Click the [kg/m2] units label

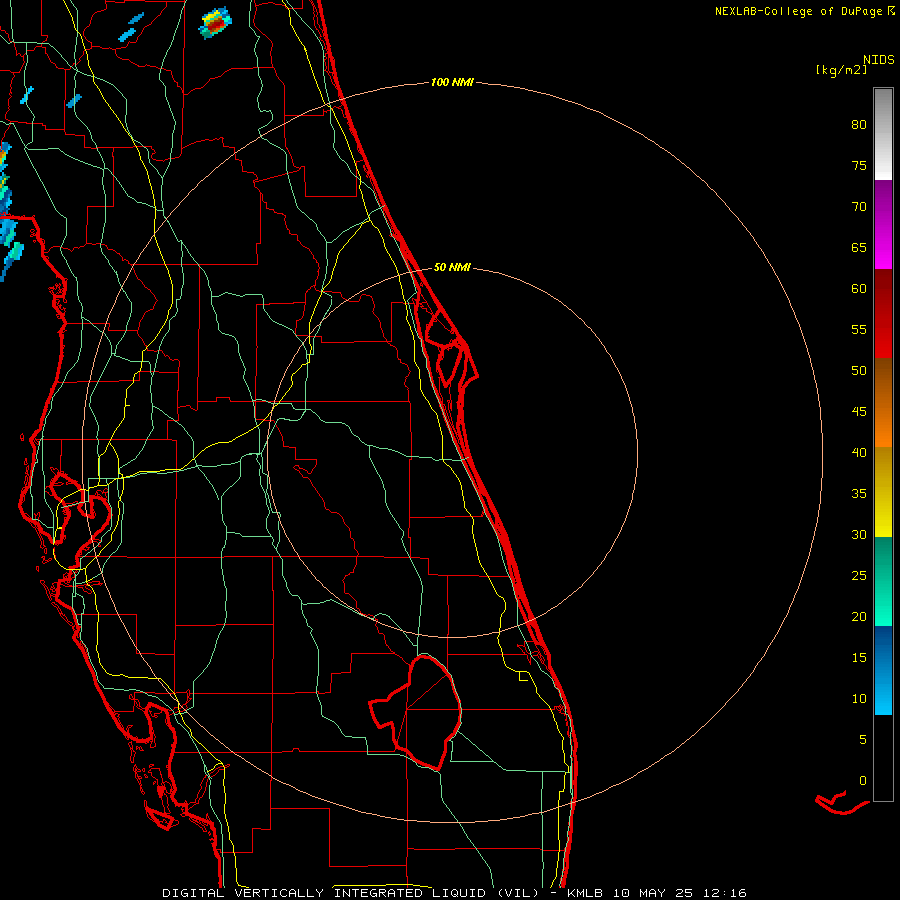tap(841, 70)
